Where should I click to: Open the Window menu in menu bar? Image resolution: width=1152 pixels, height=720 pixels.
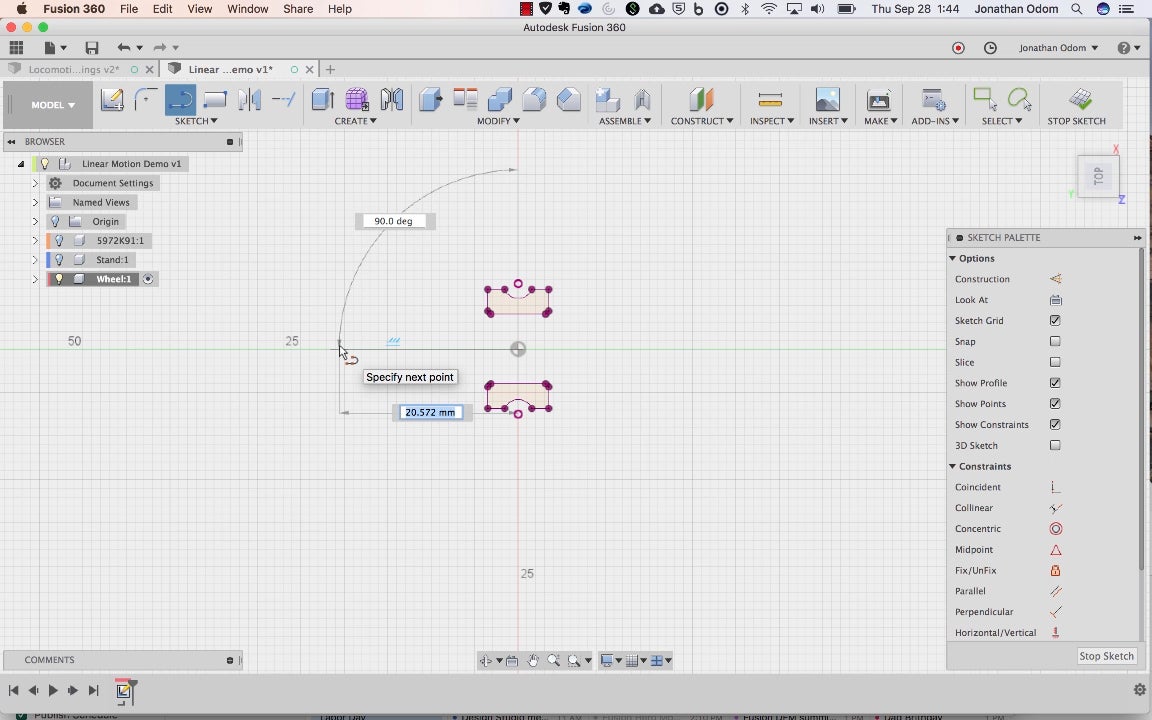point(247,9)
